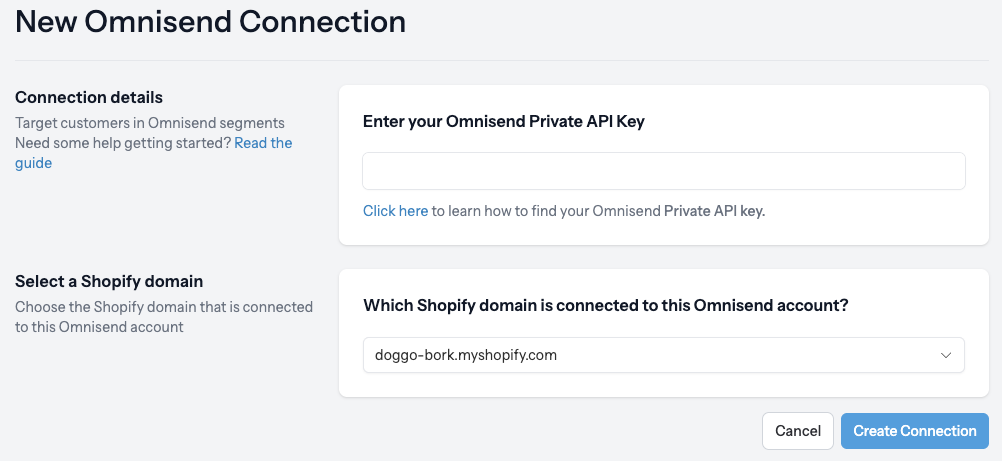Viewport: 1002px width, 461px height.
Task: Click the Create Connection button
Action: [x=914, y=431]
